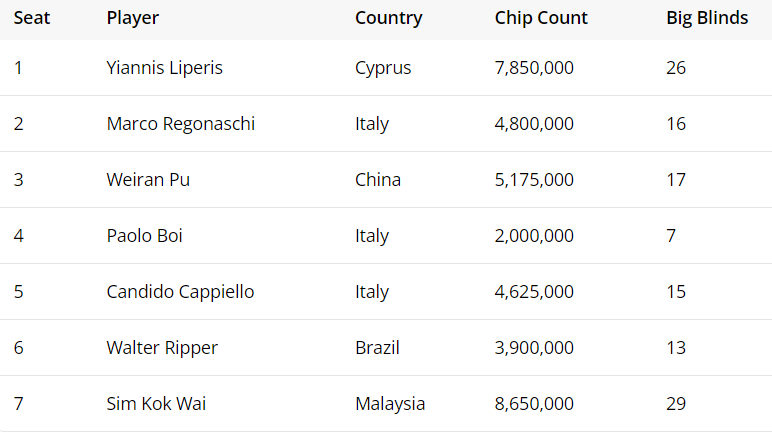Click the China country cell
772x435 pixels.
pos(378,180)
